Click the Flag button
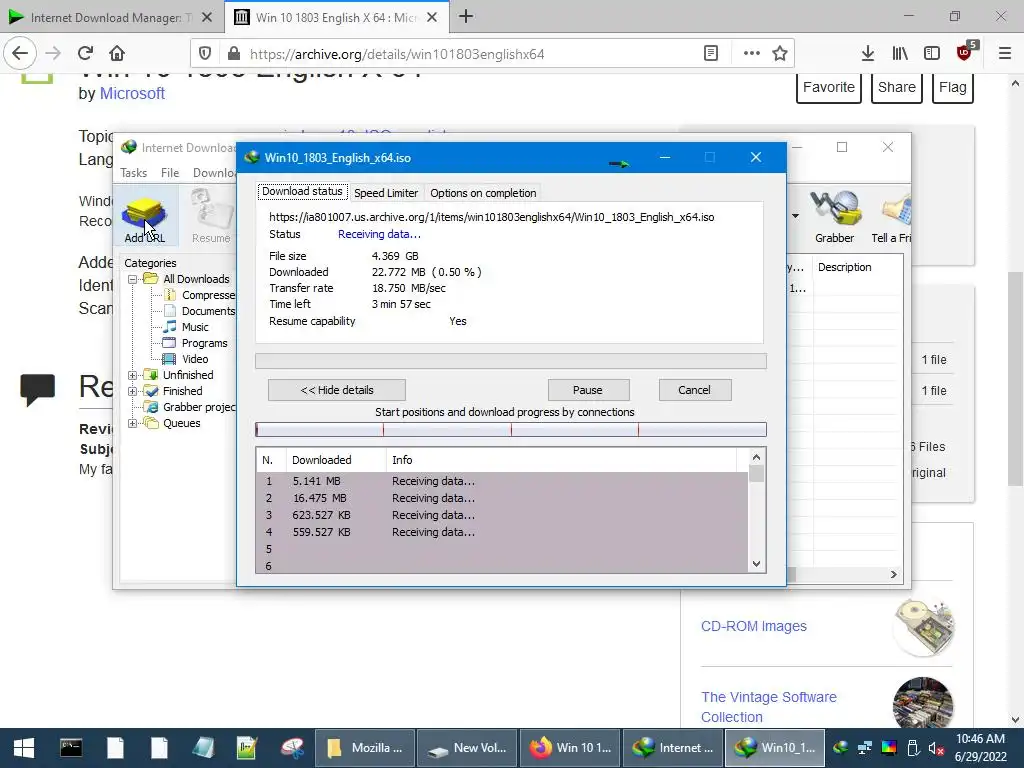Image resolution: width=1024 pixels, height=768 pixels. [x=953, y=88]
